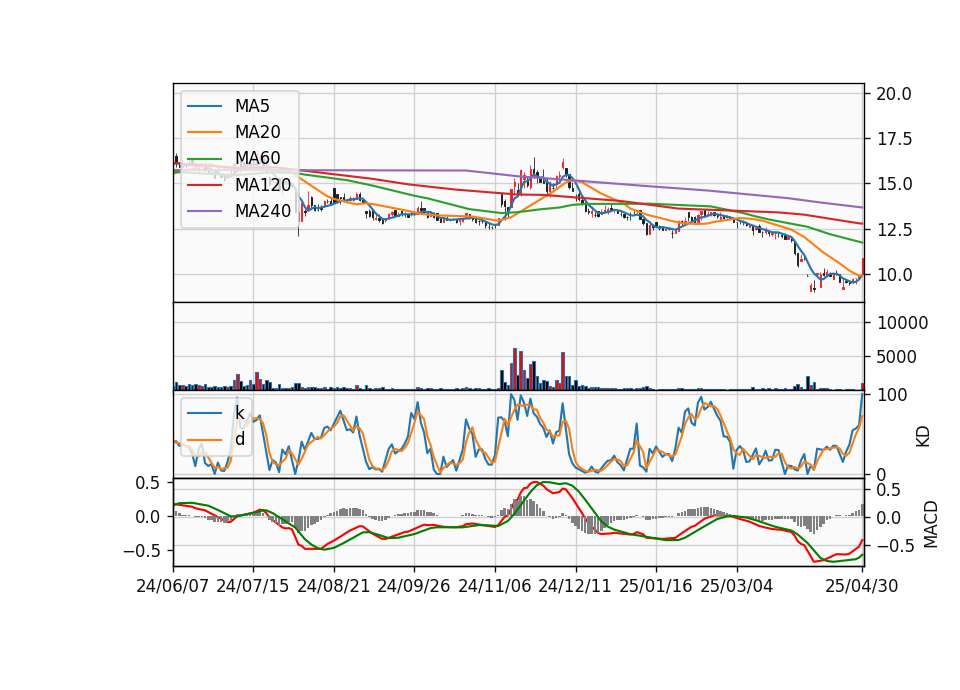Click the MA60 legend label
This screenshot has height=690, width=960.
click(x=257, y=158)
